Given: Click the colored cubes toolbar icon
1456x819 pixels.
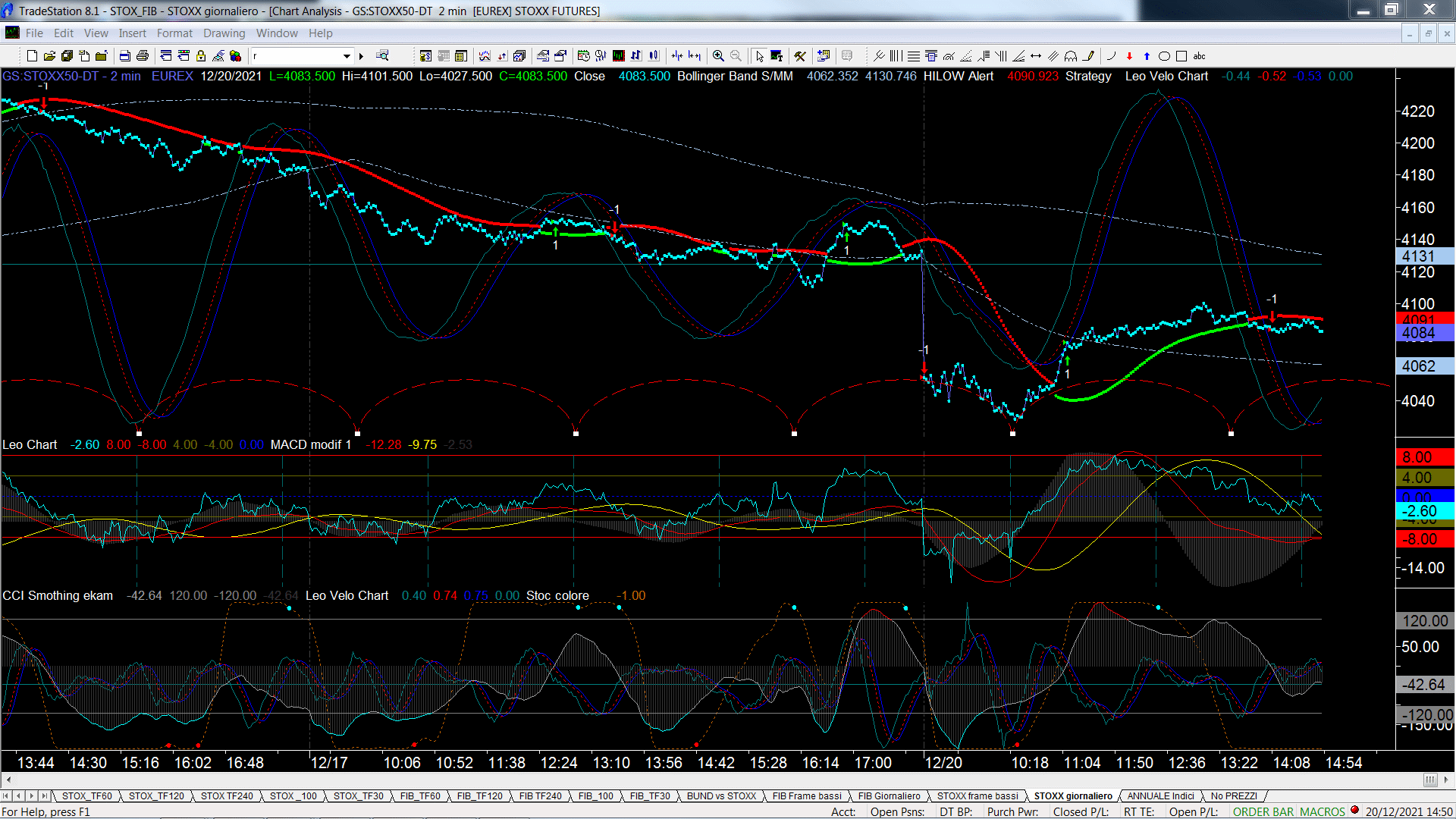Looking at the screenshot, I should (x=235, y=56).
